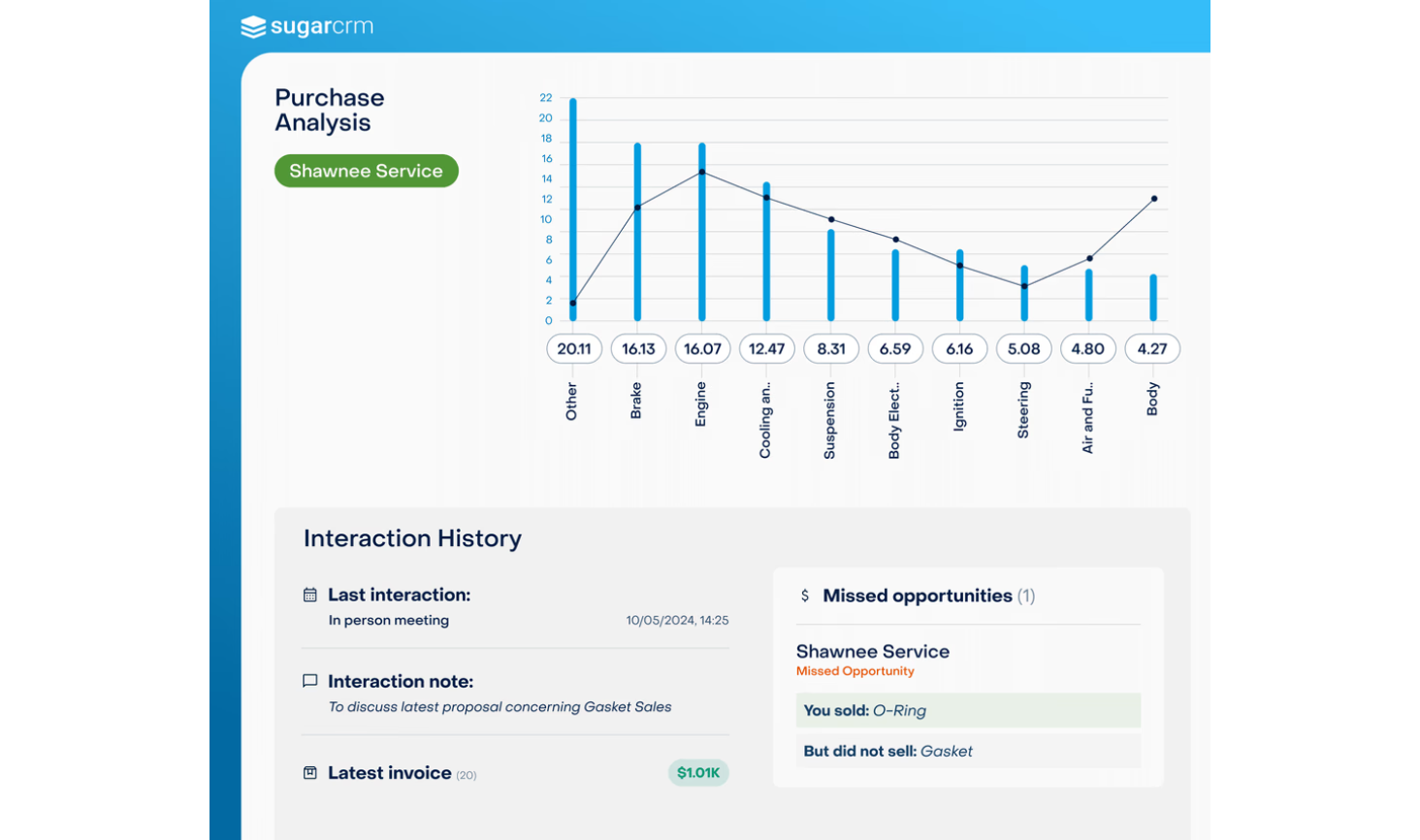Click the Engine line data point

(702, 173)
